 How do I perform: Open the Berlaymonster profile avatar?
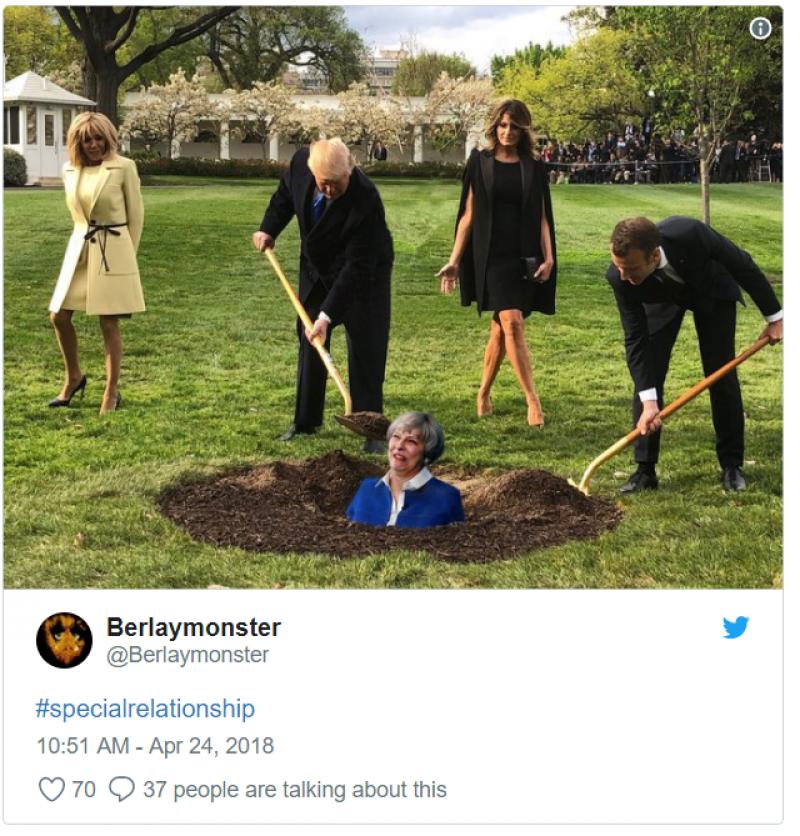pos(64,640)
